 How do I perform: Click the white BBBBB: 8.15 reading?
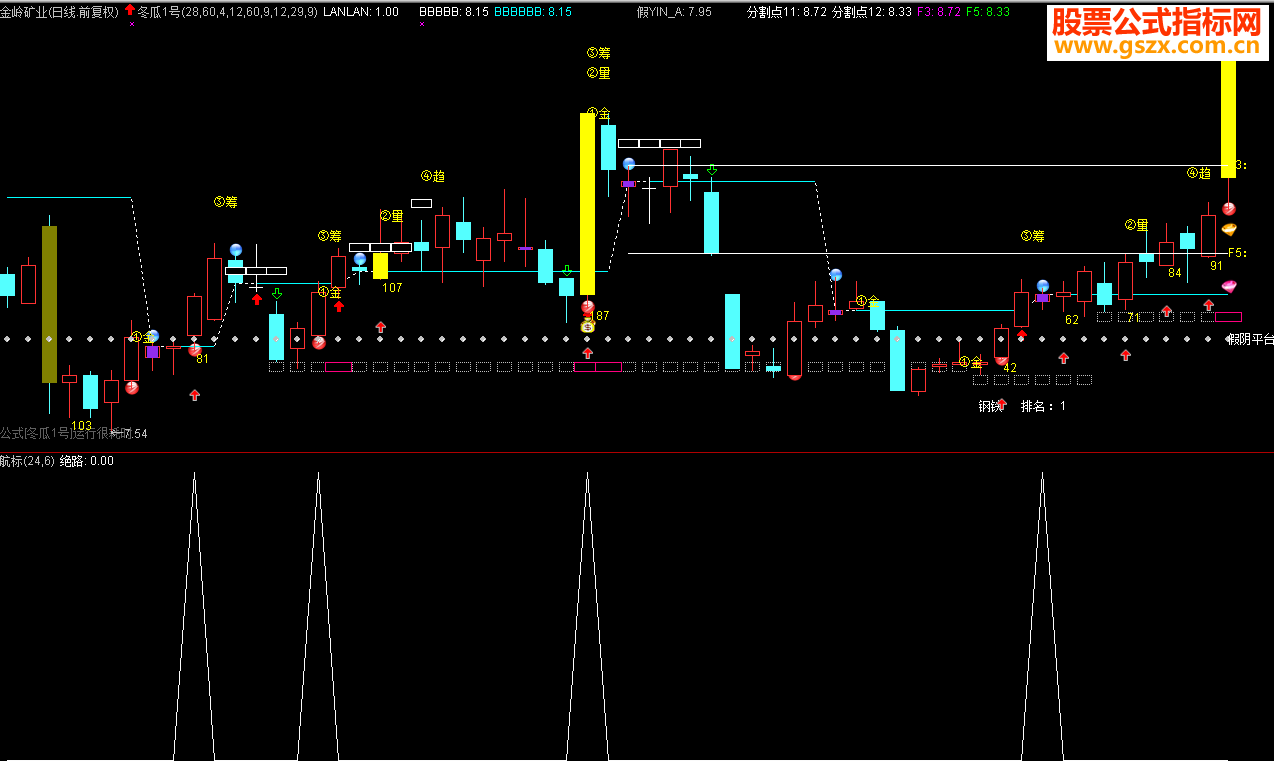454,11
